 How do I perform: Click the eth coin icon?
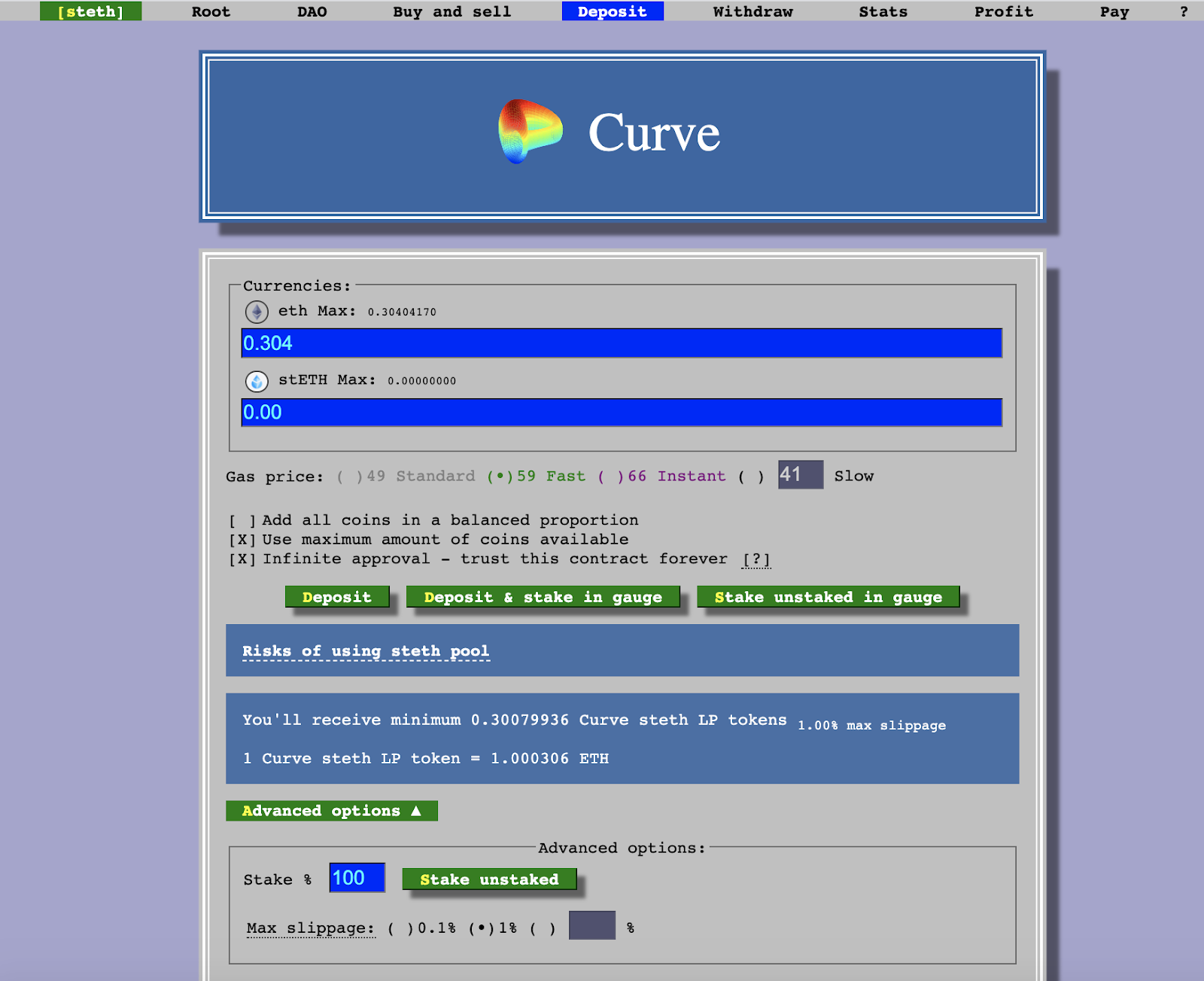point(257,312)
